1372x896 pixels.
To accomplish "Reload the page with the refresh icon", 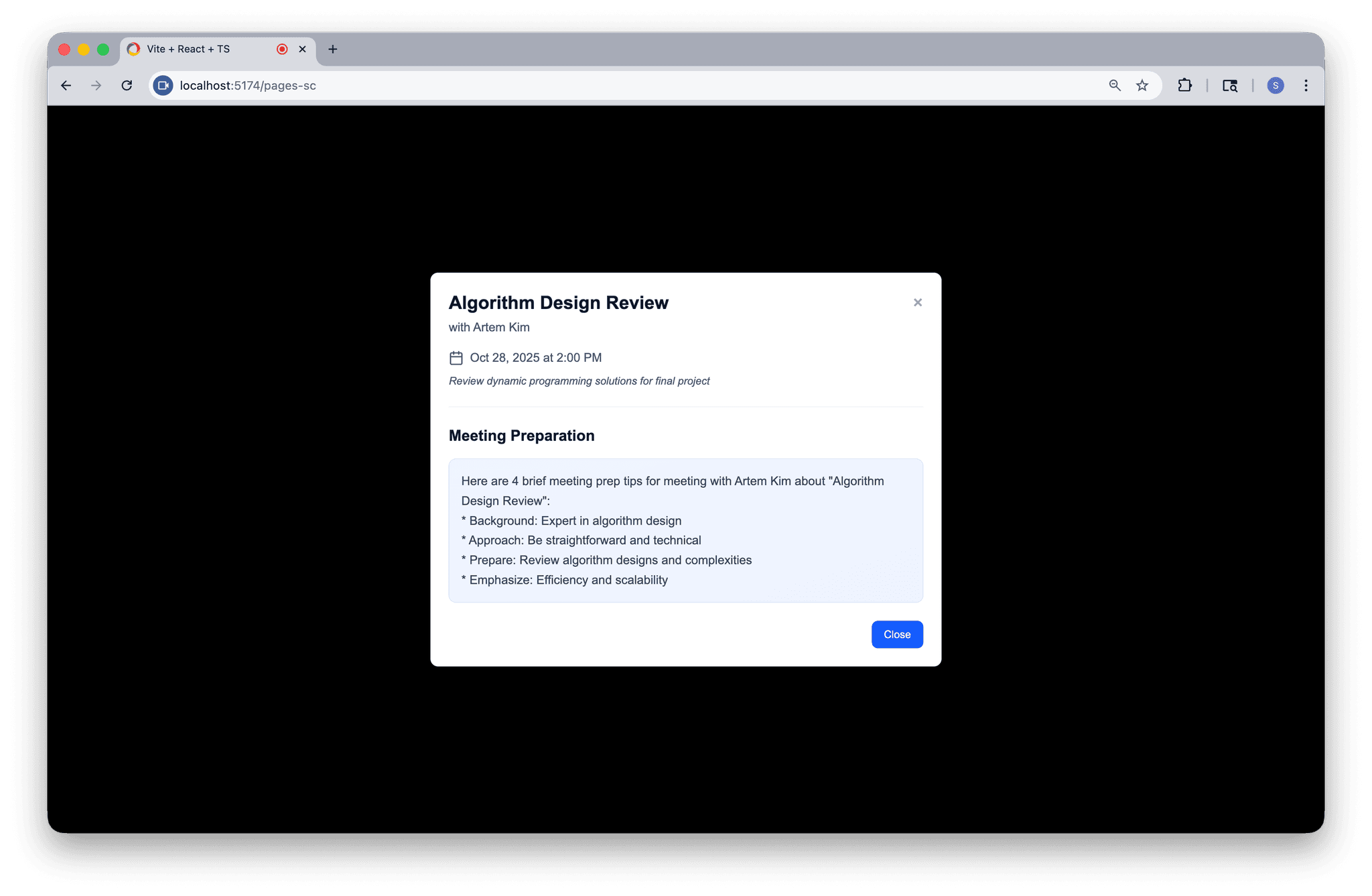I will click(127, 85).
